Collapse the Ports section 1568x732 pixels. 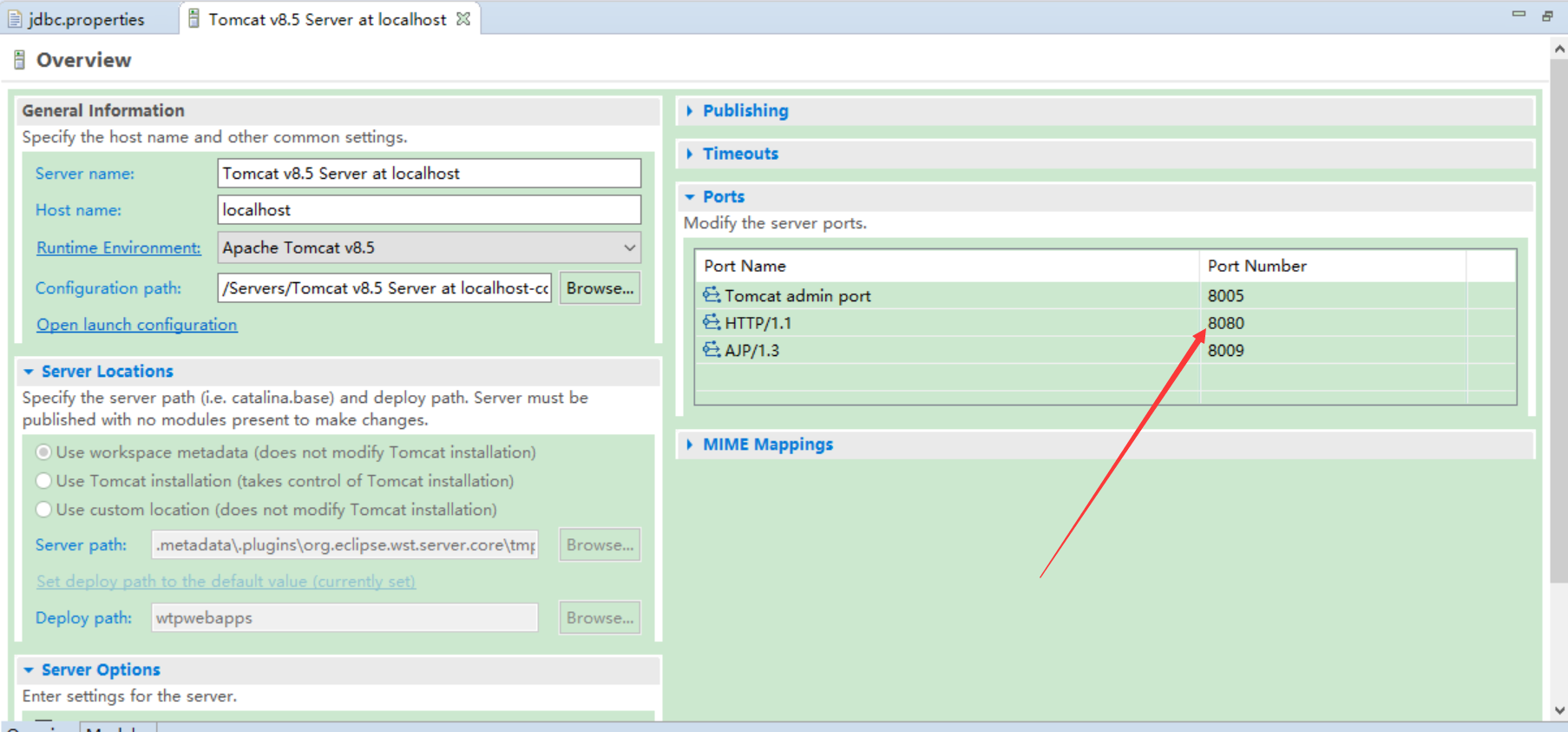point(690,197)
